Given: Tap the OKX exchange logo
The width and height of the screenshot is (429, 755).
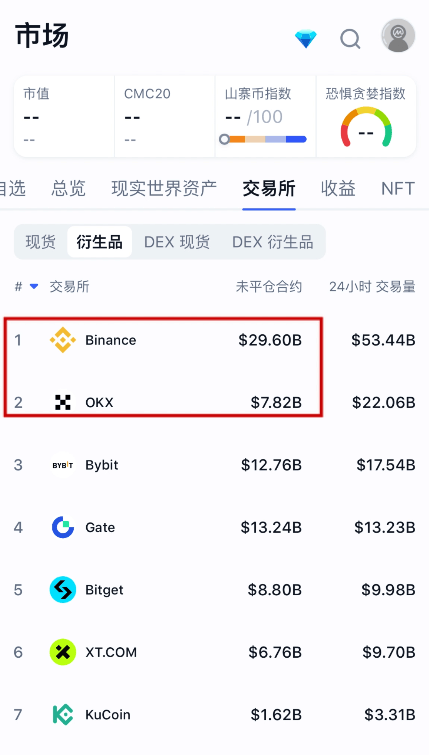Looking at the screenshot, I should [63, 402].
